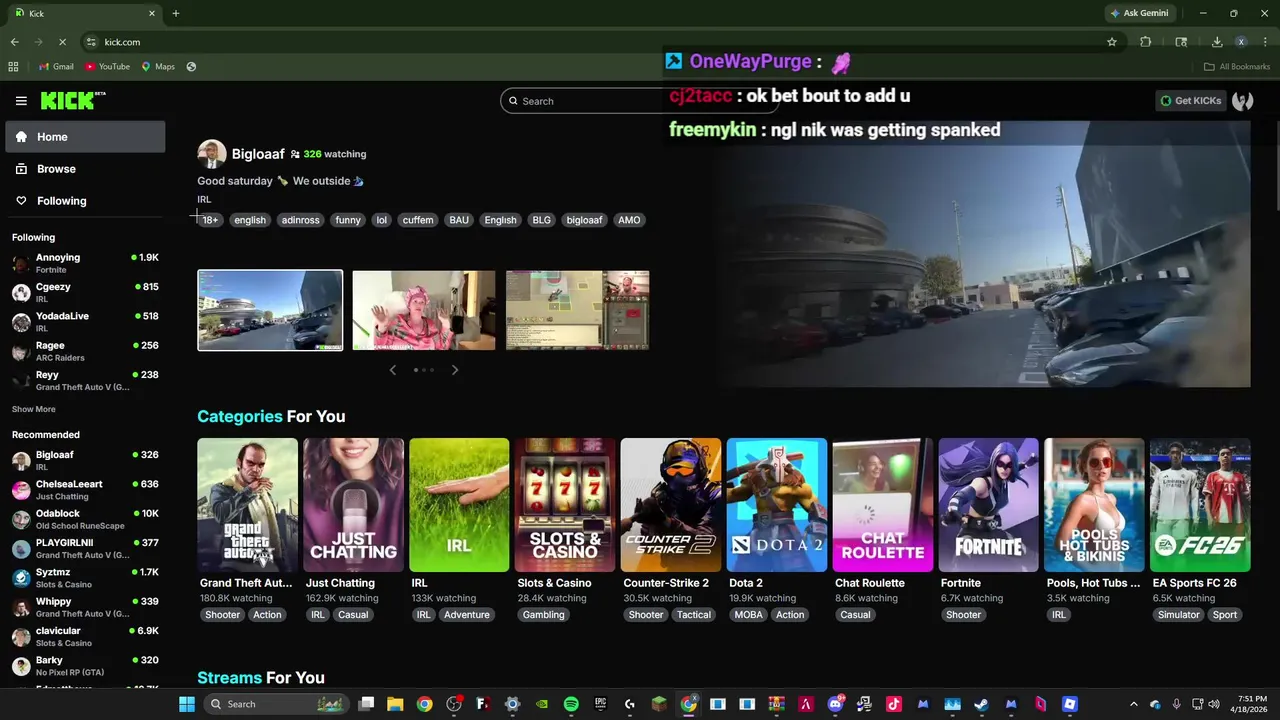Open YouTube bookmark

coord(108,67)
